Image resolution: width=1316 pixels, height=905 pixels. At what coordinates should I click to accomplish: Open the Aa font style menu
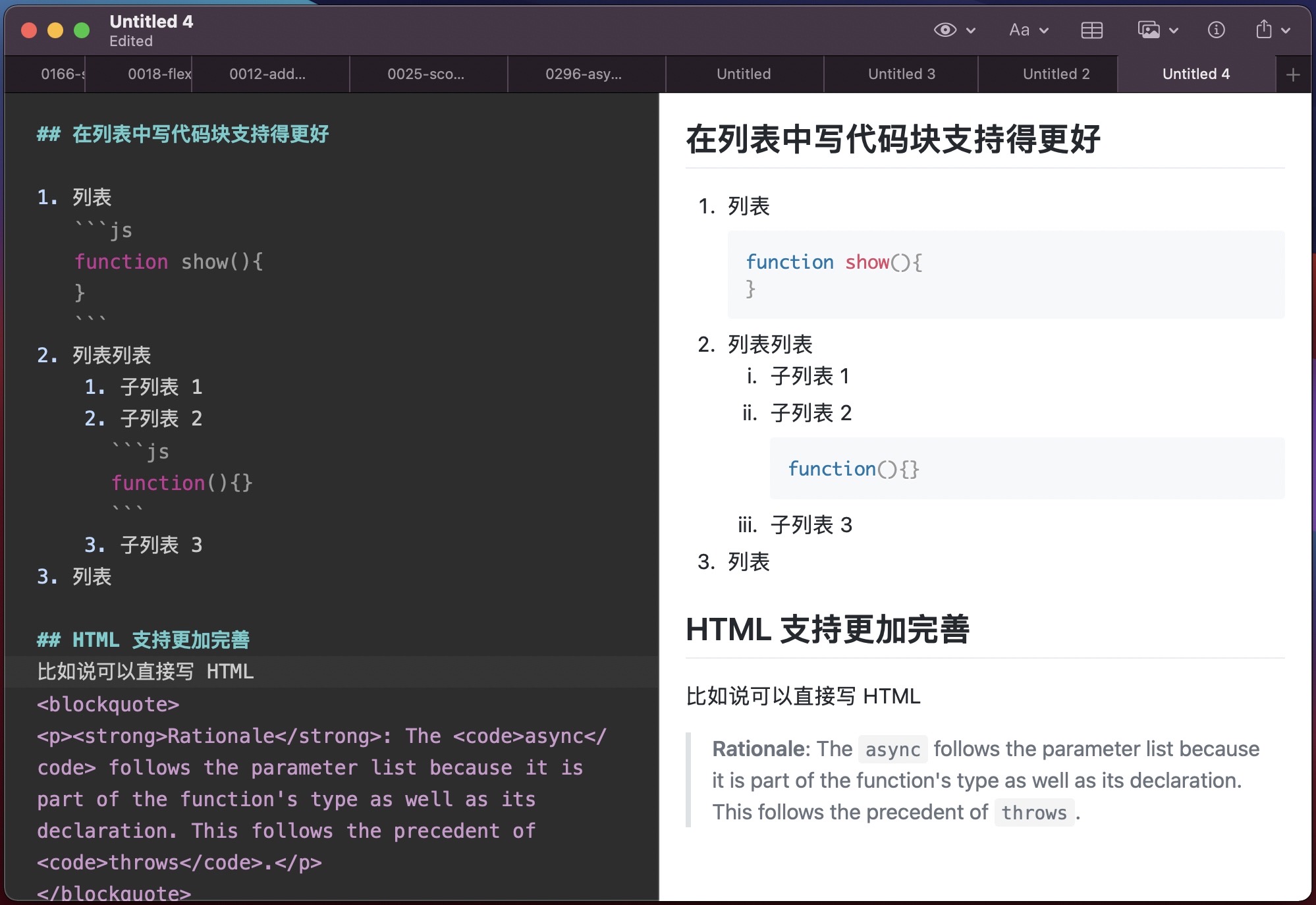pos(1019,30)
